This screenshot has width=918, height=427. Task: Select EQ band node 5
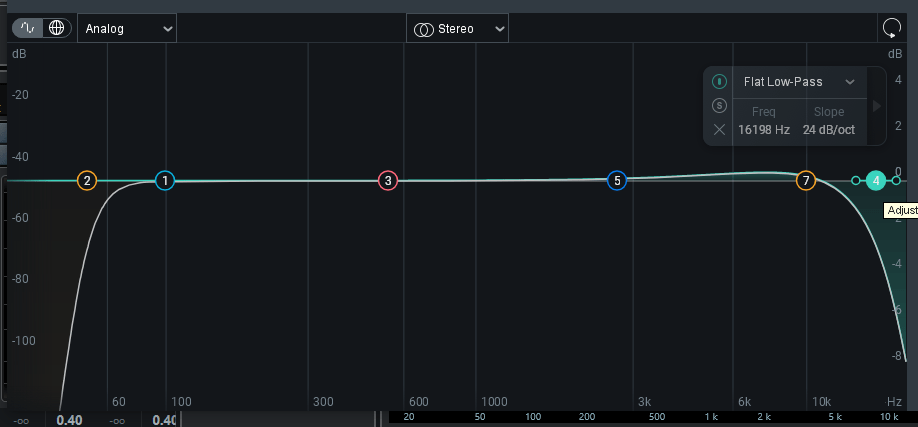pyautogui.click(x=617, y=181)
